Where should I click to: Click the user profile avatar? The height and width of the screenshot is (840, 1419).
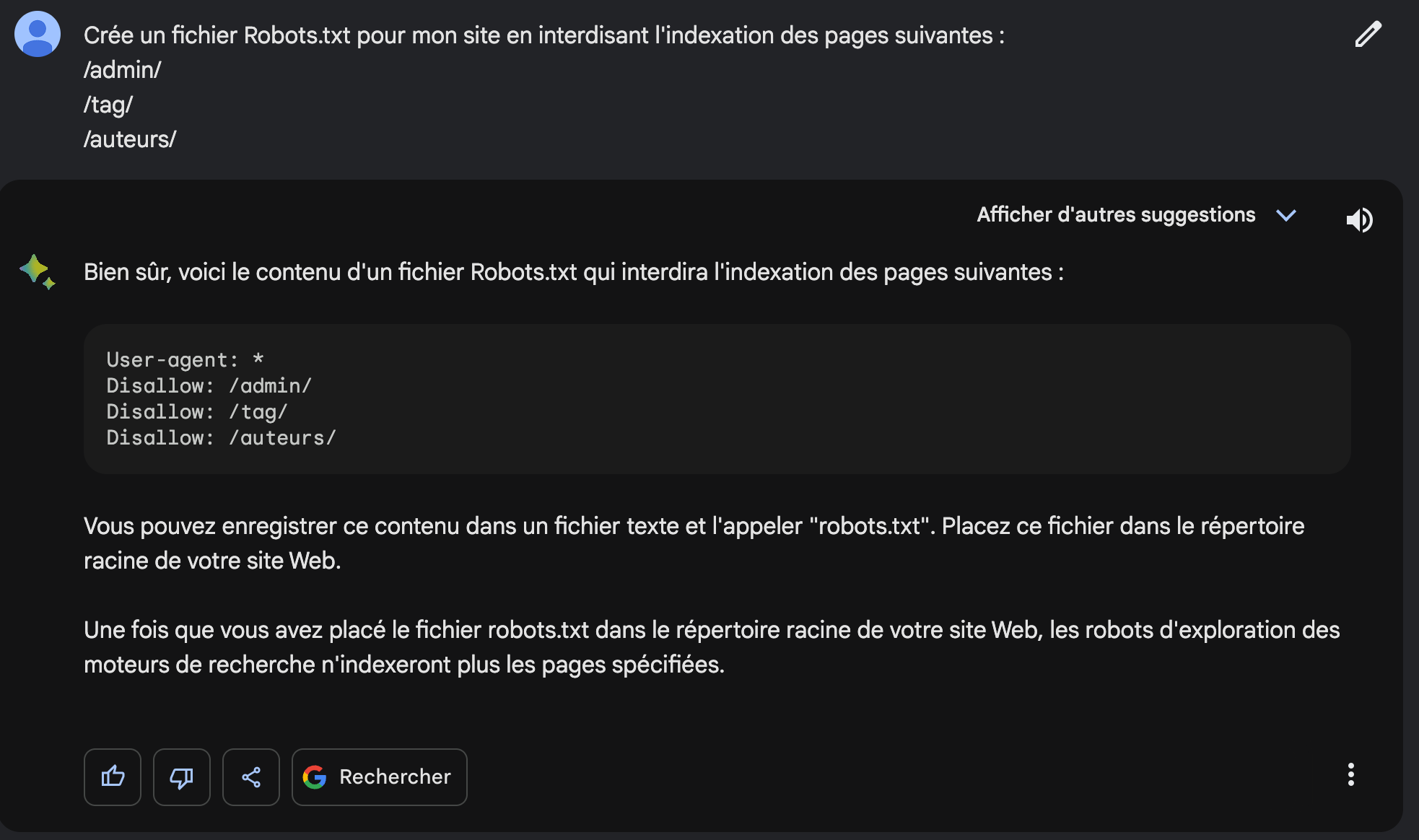click(x=37, y=33)
